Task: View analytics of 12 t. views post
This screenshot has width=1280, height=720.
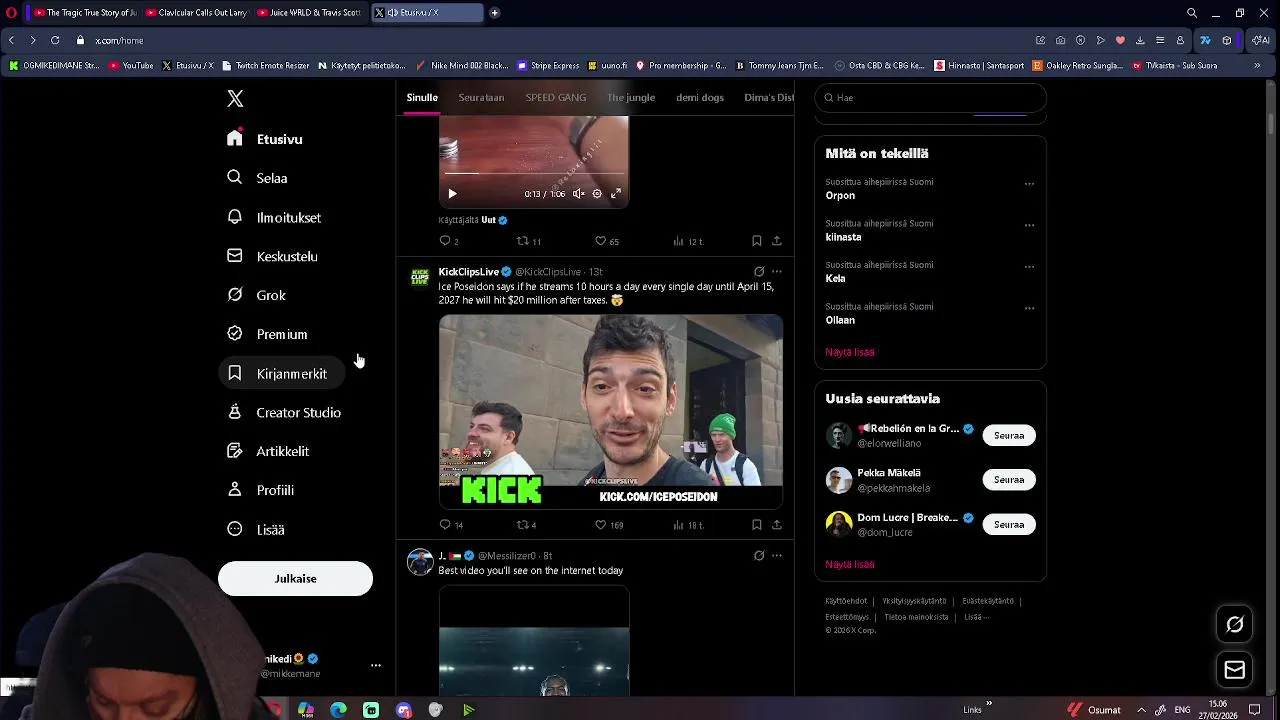Action: pyautogui.click(x=688, y=241)
